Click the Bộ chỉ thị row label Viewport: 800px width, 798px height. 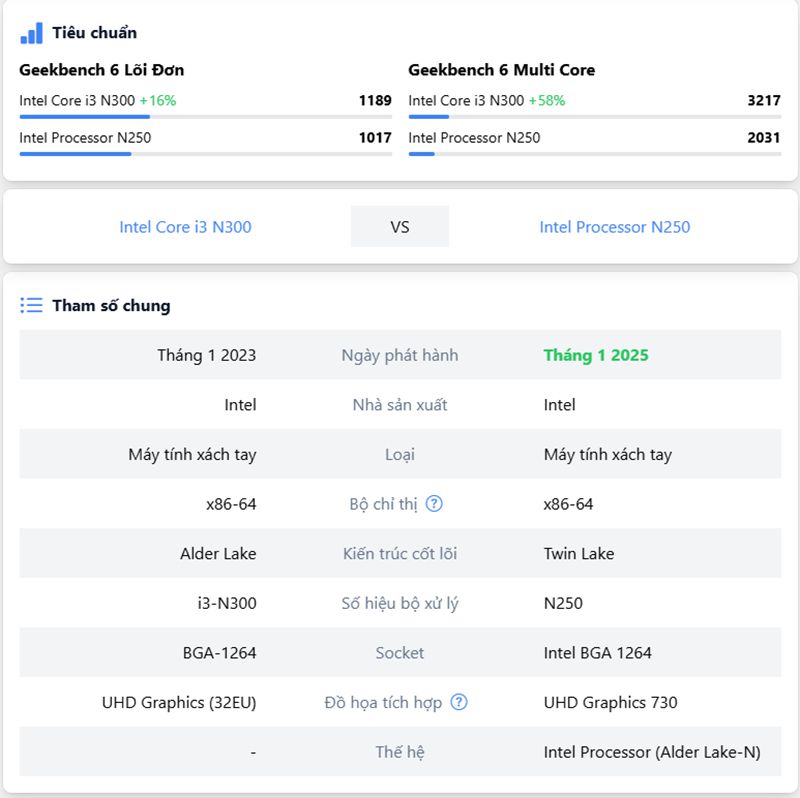point(384,504)
